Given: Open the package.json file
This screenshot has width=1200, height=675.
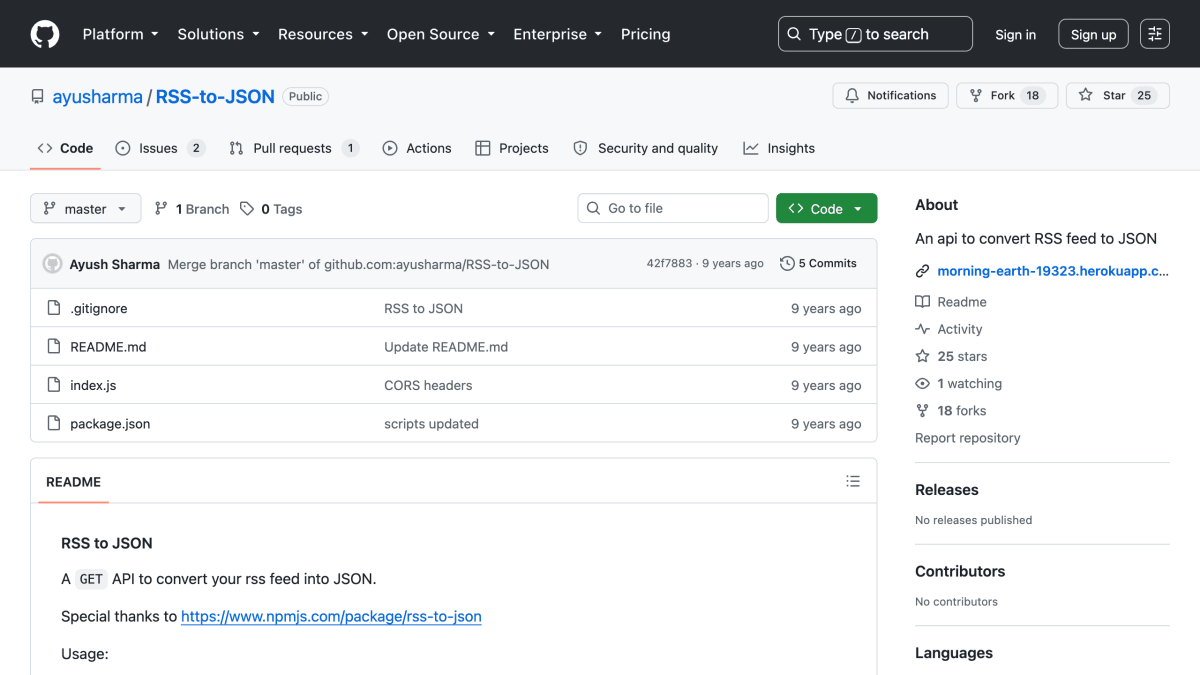Looking at the screenshot, I should (110, 423).
